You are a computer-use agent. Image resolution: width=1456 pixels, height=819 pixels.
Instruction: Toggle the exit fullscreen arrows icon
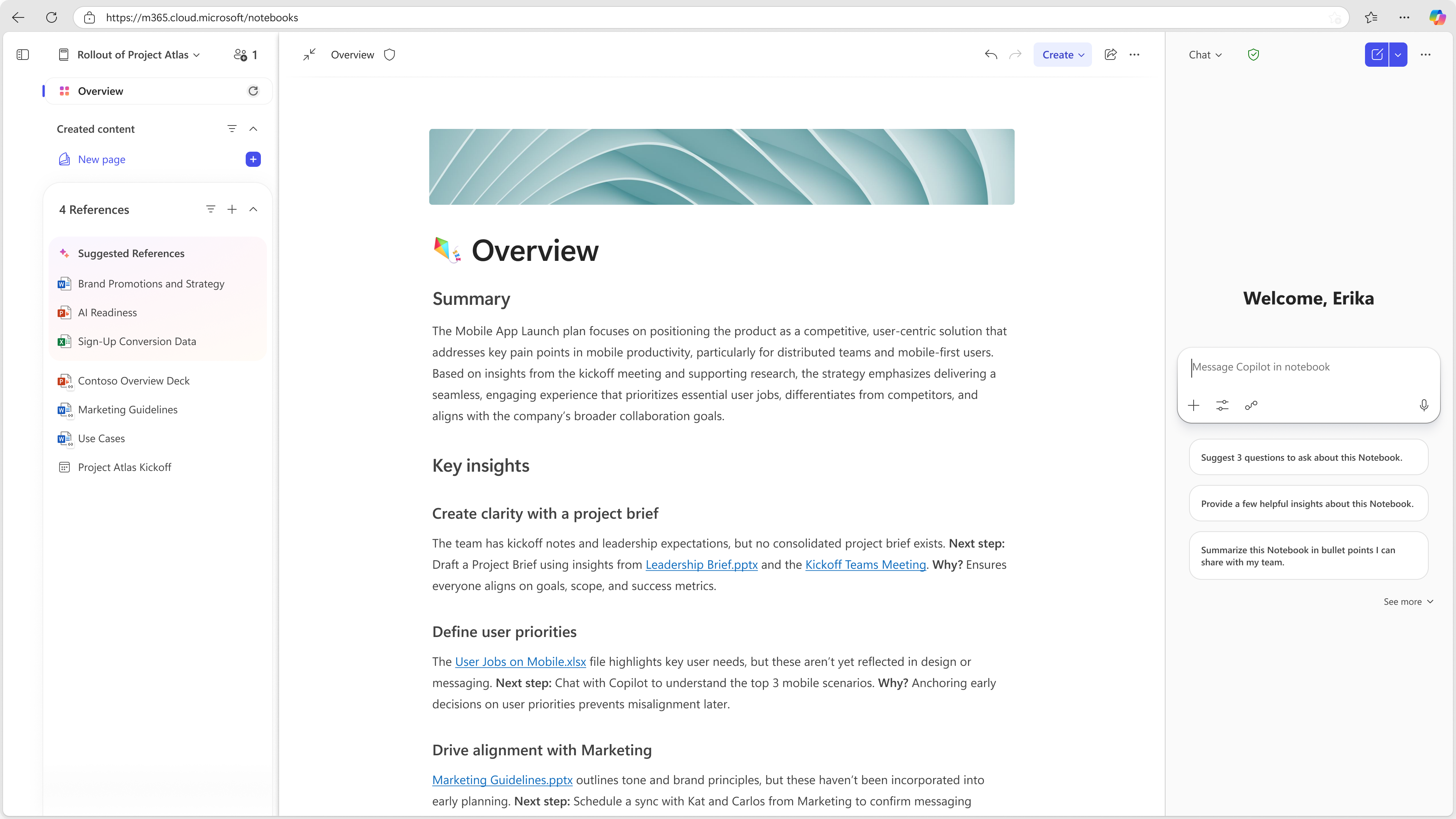[309, 55]
